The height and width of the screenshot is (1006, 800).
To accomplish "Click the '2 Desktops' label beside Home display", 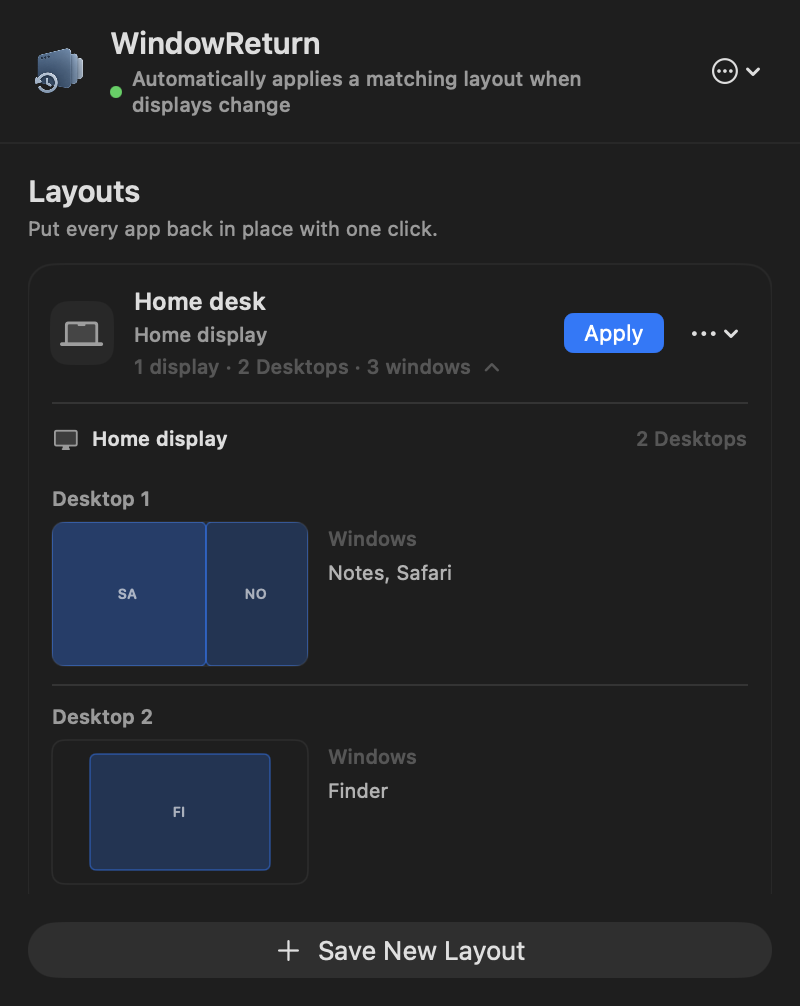I will tap(691, 439).
